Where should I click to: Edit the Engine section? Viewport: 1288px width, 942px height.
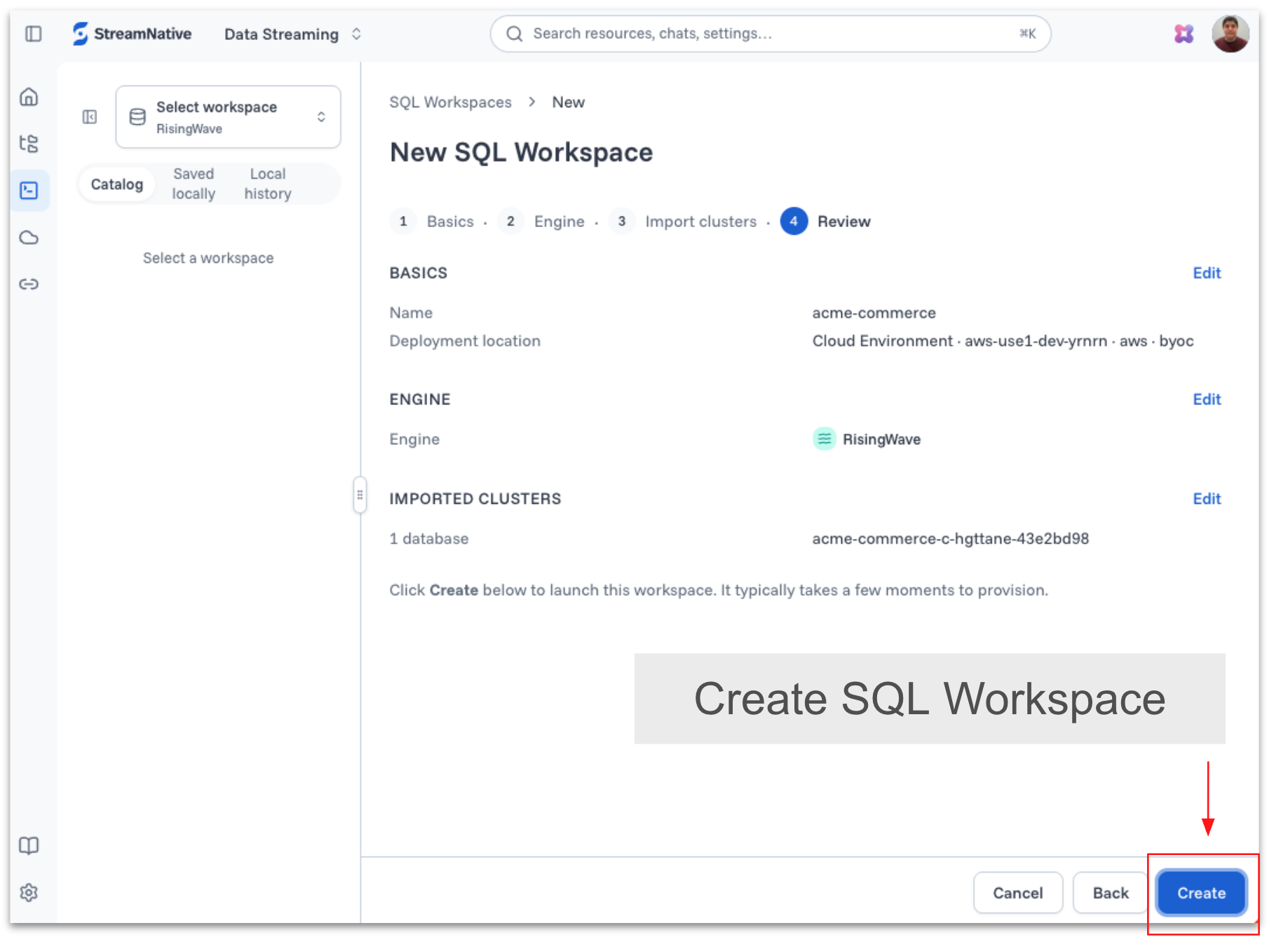1207,400
